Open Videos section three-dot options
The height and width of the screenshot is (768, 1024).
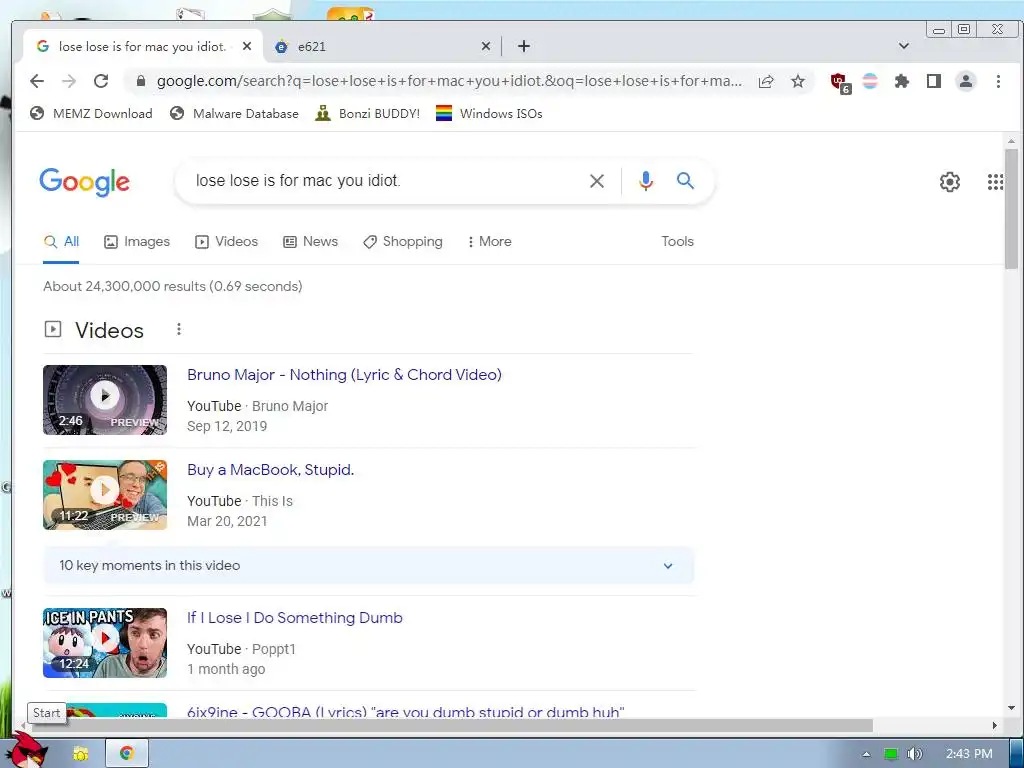178,329
